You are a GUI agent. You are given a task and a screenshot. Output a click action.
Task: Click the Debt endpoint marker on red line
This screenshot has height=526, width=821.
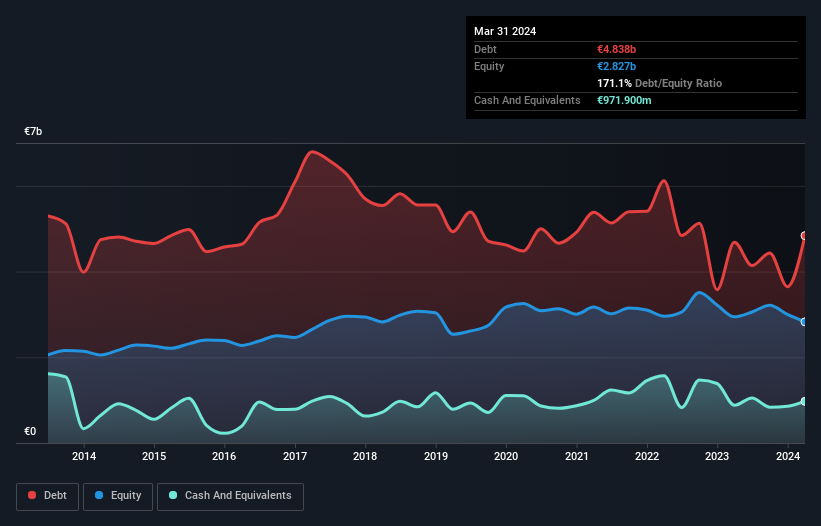pyautogui.click(x=804, y=236)
